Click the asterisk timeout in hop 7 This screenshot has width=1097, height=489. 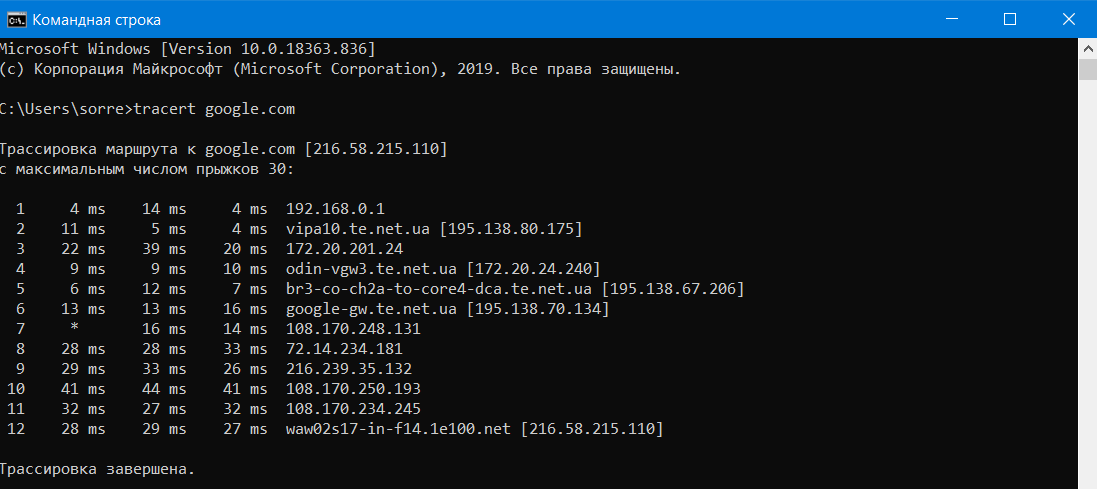[x=74, y=329]
